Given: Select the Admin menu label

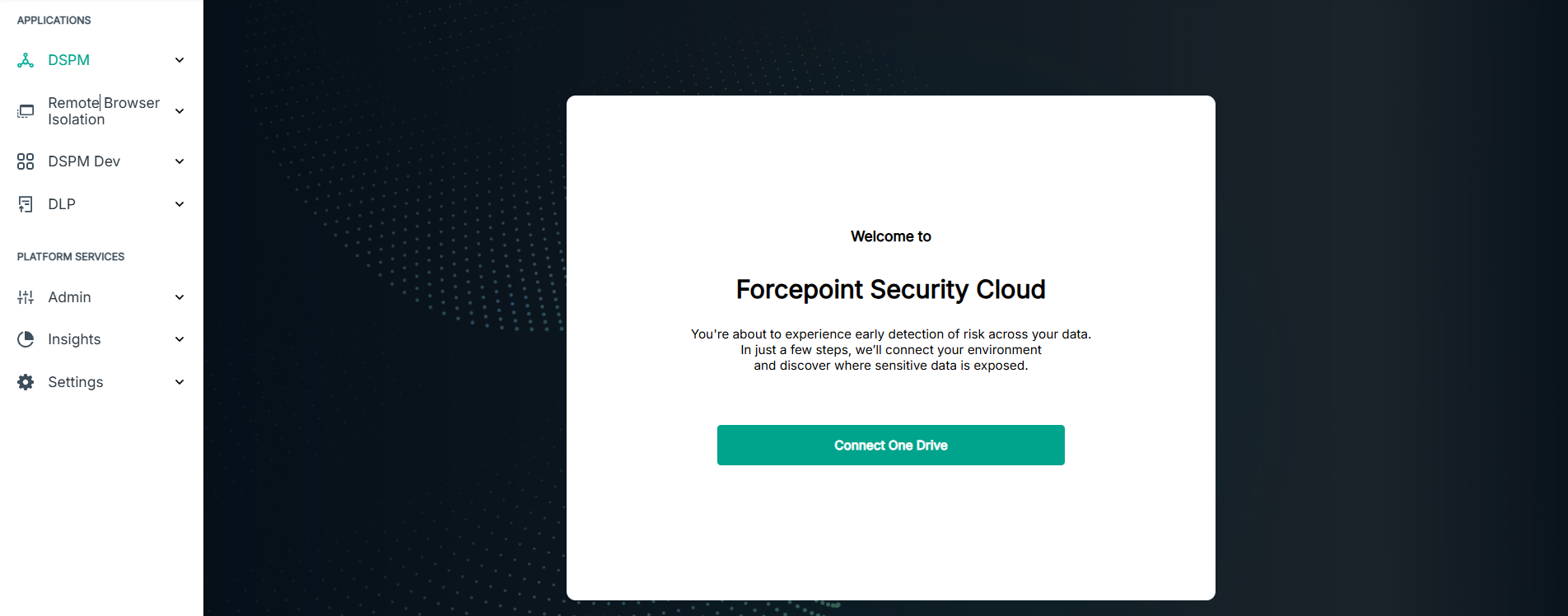Looking at the screenshot, I should (69, 297).
